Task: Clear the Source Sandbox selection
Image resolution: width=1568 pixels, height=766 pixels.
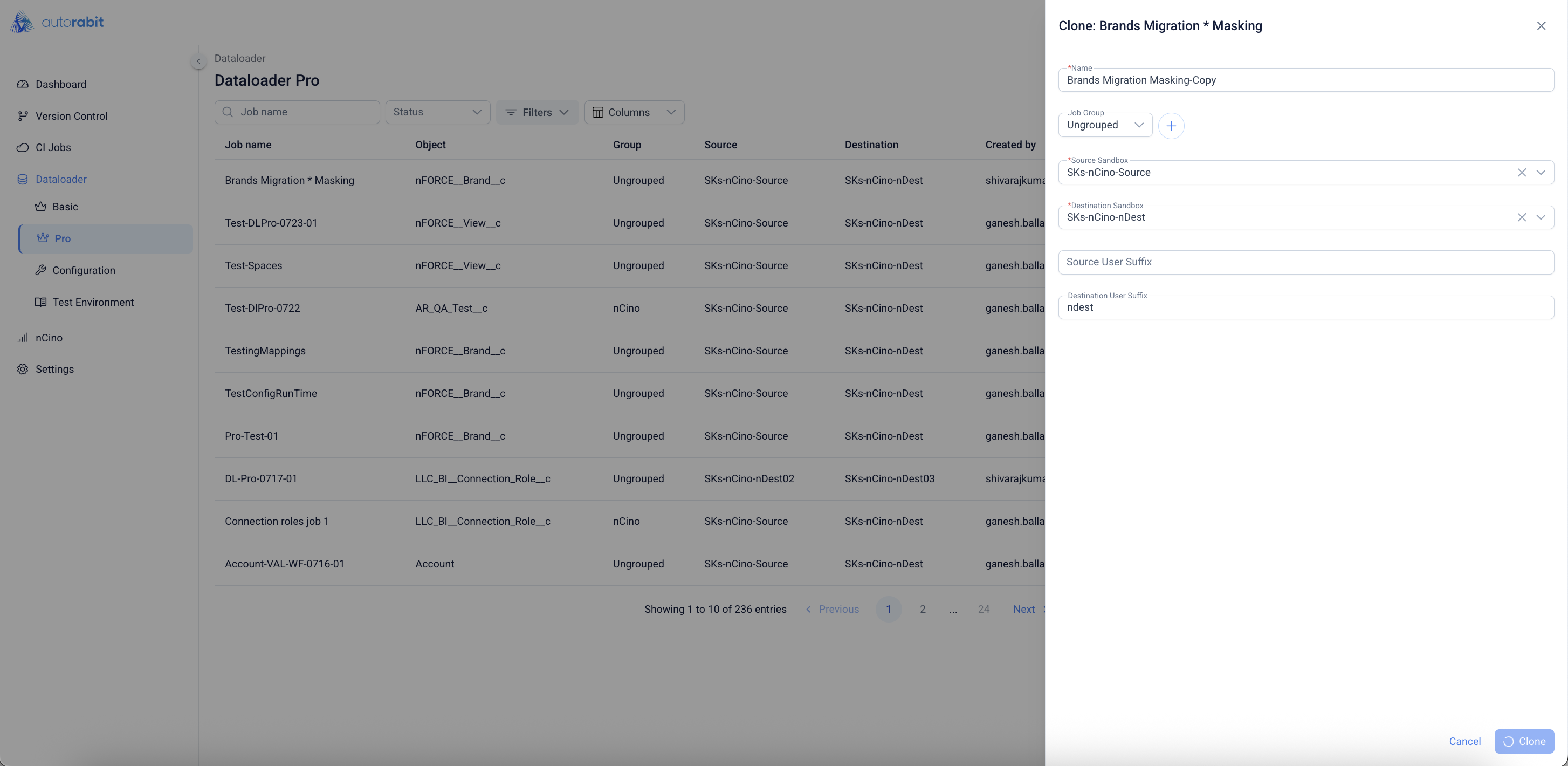Action: [x=1521, y=172]
